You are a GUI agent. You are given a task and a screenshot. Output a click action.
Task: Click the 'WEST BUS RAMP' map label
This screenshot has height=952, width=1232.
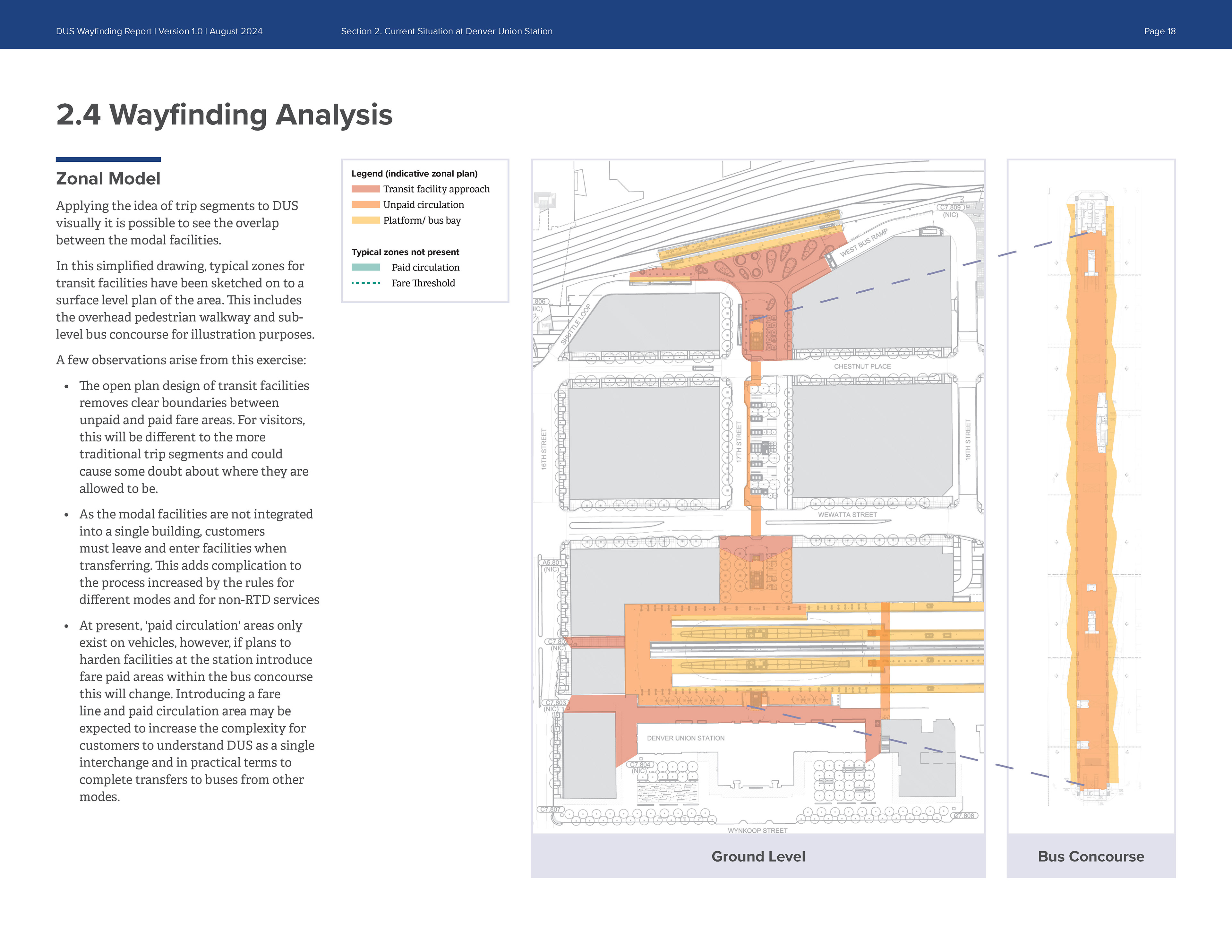(864, 243)
